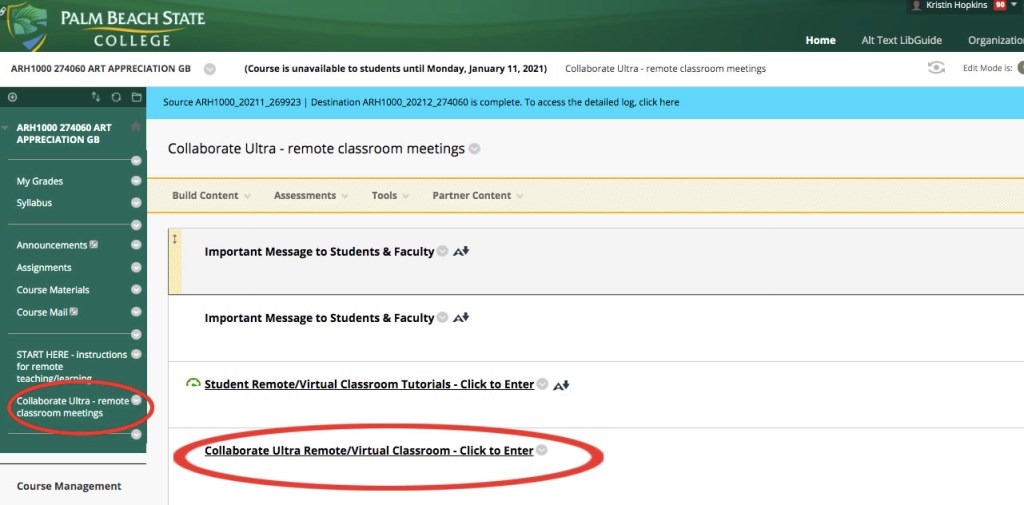Open the Tools dropdown menu
This screenshot has height=505, width=1024.
point(390,196)
